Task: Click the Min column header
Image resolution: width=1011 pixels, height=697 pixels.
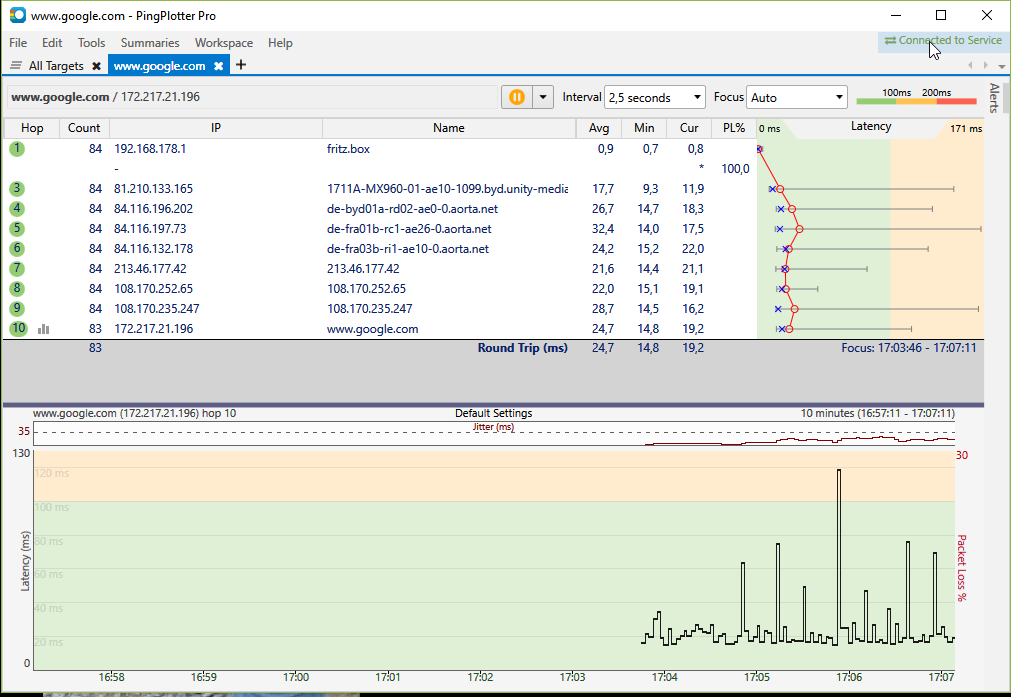Action: (643, 128)
